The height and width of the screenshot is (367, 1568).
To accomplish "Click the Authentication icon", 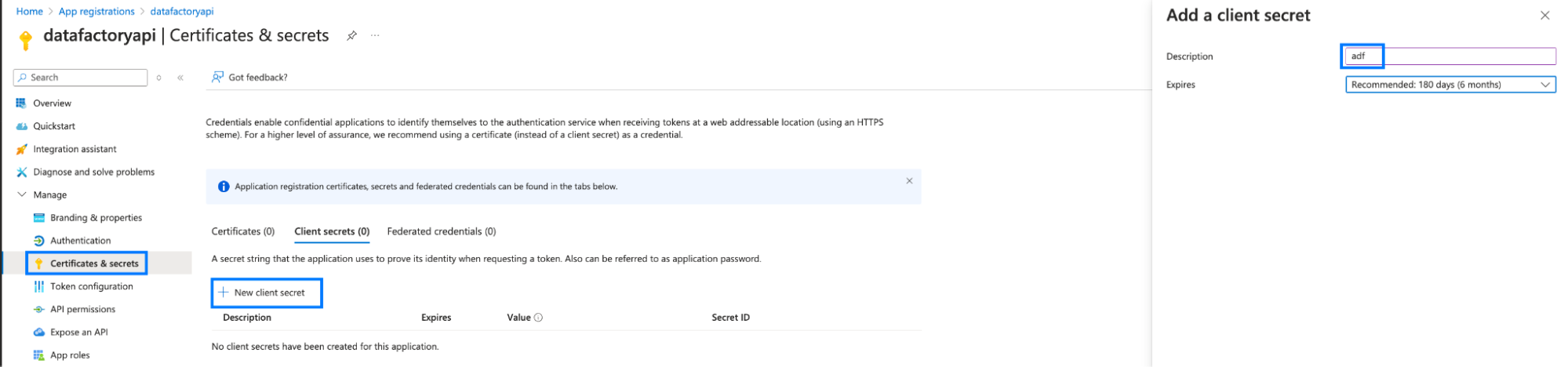I will click(38, 241).
